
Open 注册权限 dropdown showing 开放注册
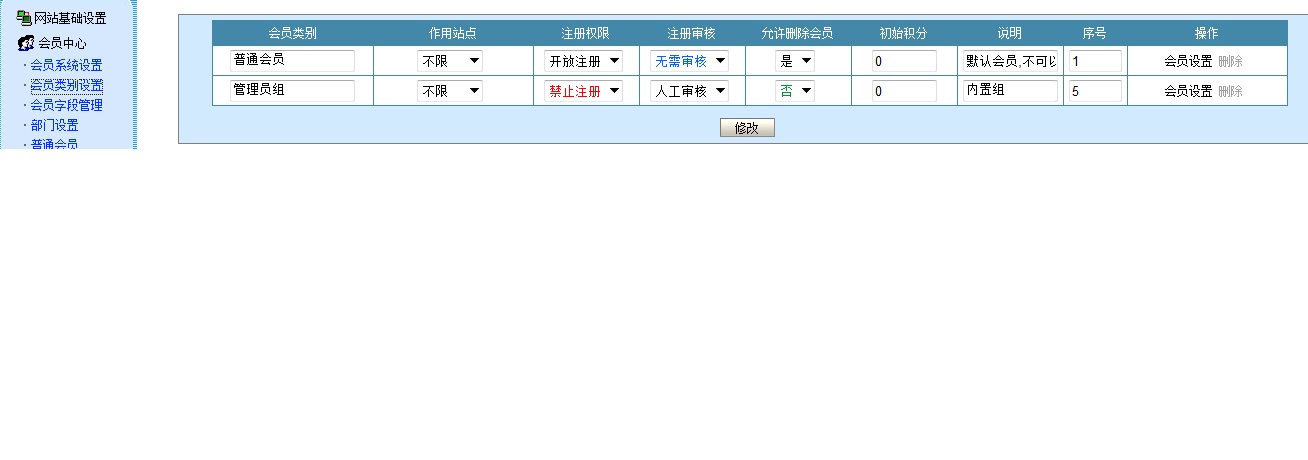coord(584,61)
